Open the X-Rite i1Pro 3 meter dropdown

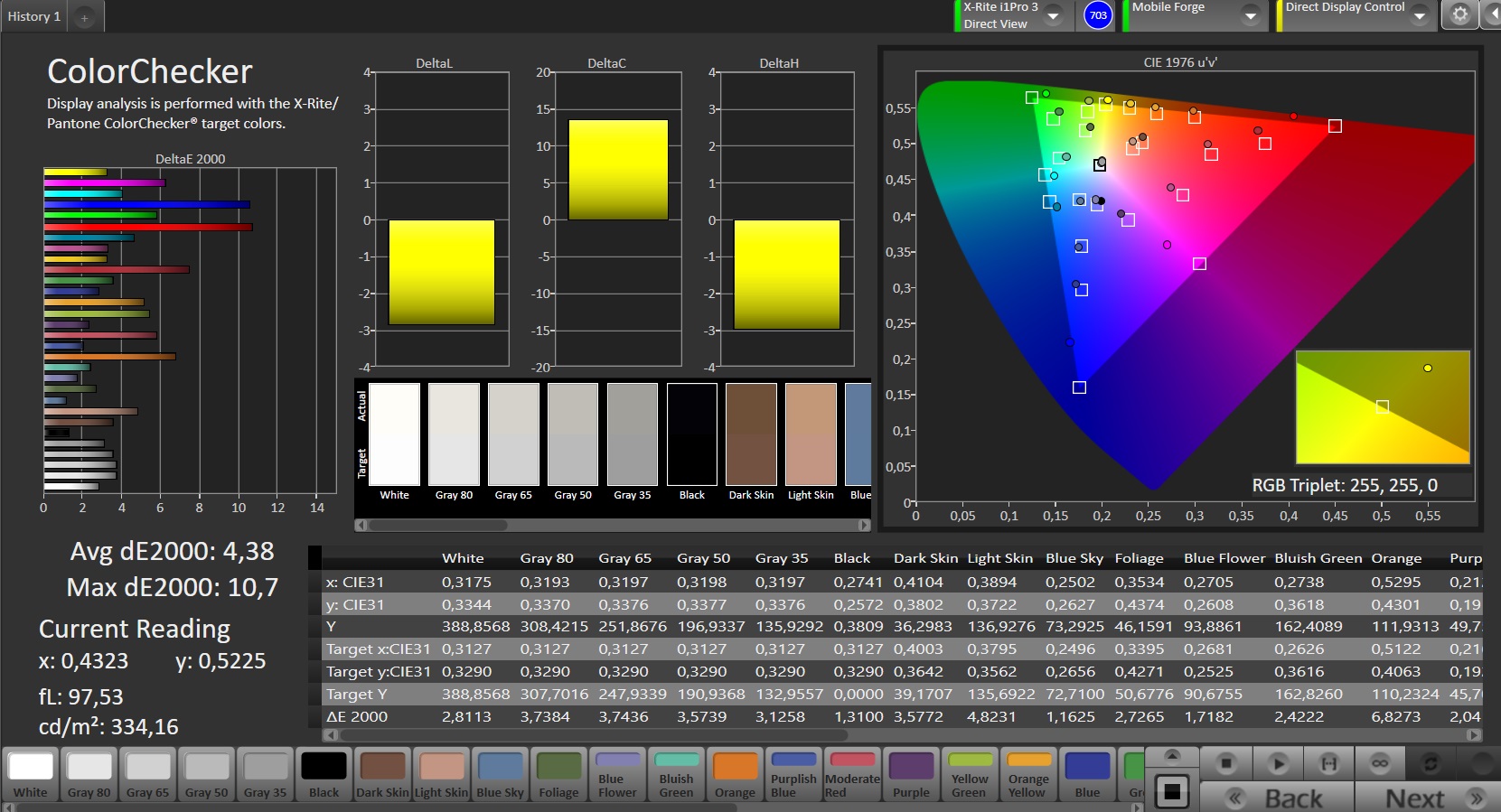point(1053,16)
